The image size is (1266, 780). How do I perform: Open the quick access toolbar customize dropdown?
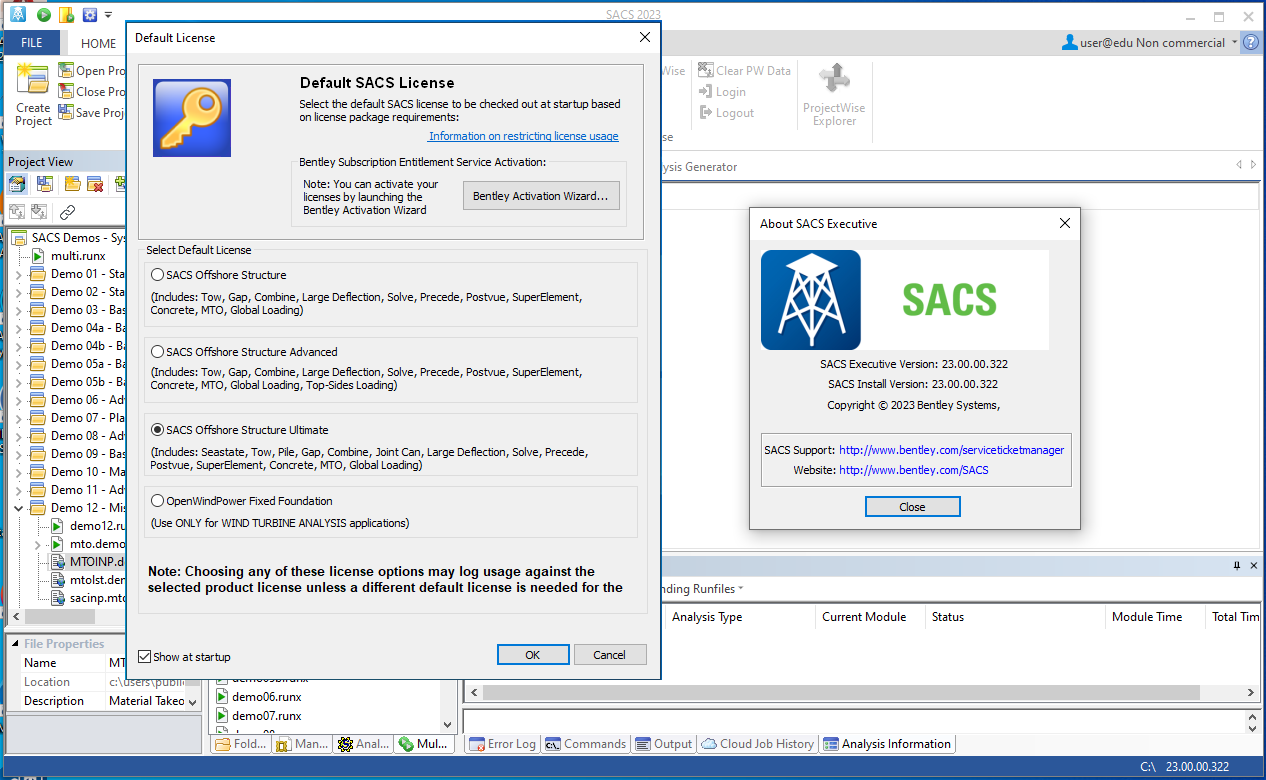108,15
